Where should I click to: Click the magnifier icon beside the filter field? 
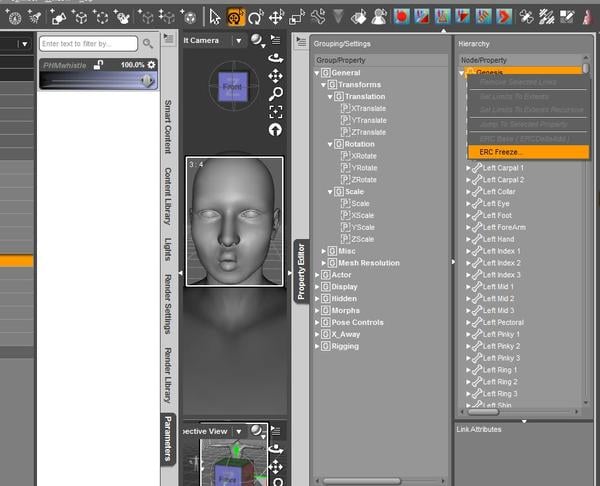(148, 44)
